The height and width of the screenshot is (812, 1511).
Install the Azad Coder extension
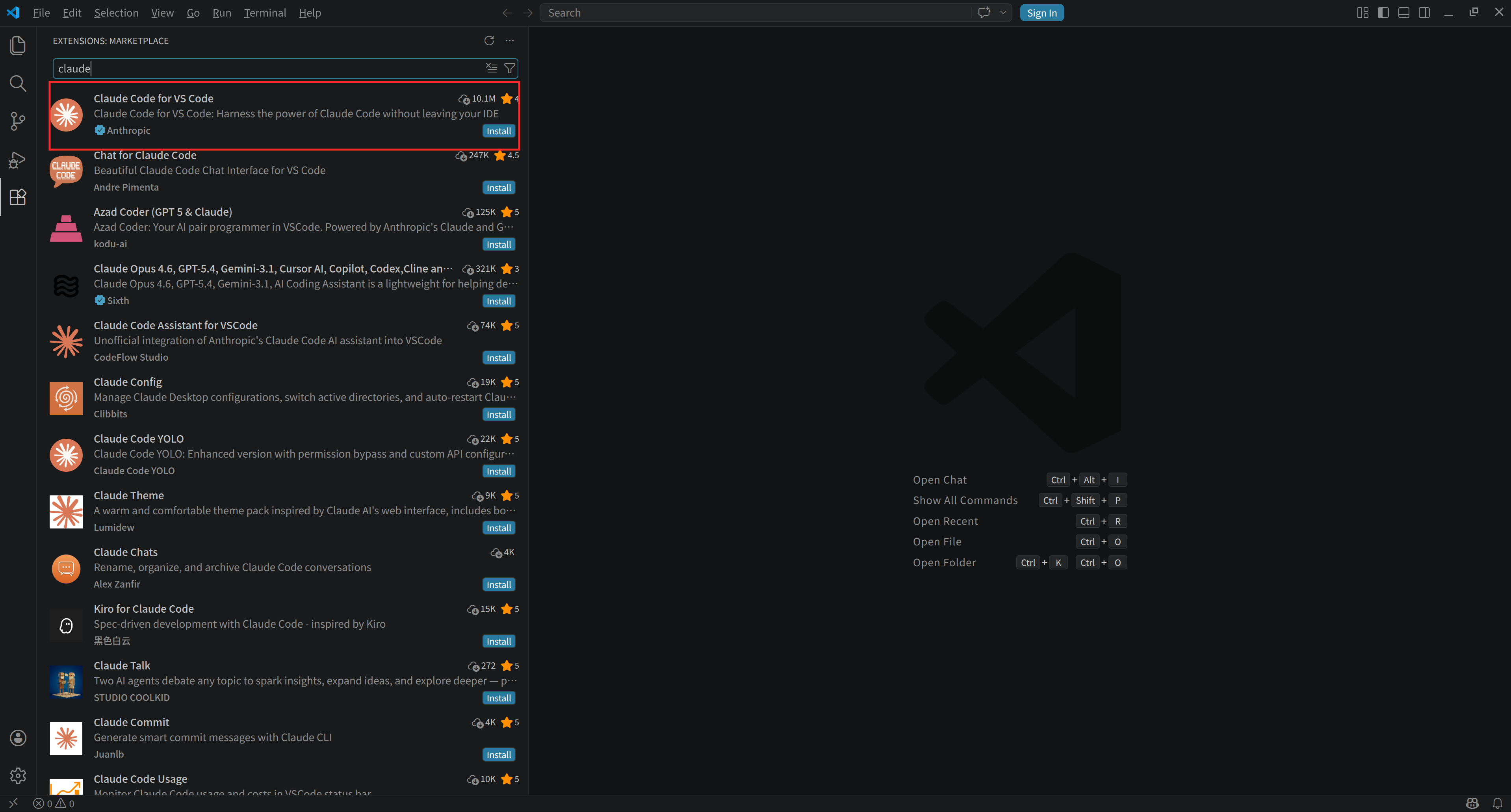[x=499, y=245]
